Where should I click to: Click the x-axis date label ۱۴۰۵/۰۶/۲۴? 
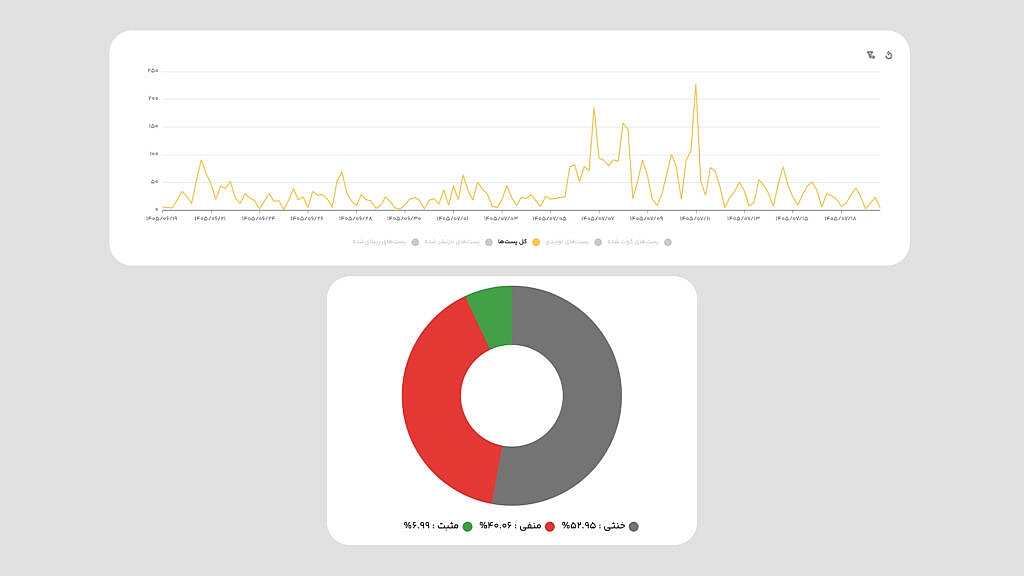pos(258,219)
